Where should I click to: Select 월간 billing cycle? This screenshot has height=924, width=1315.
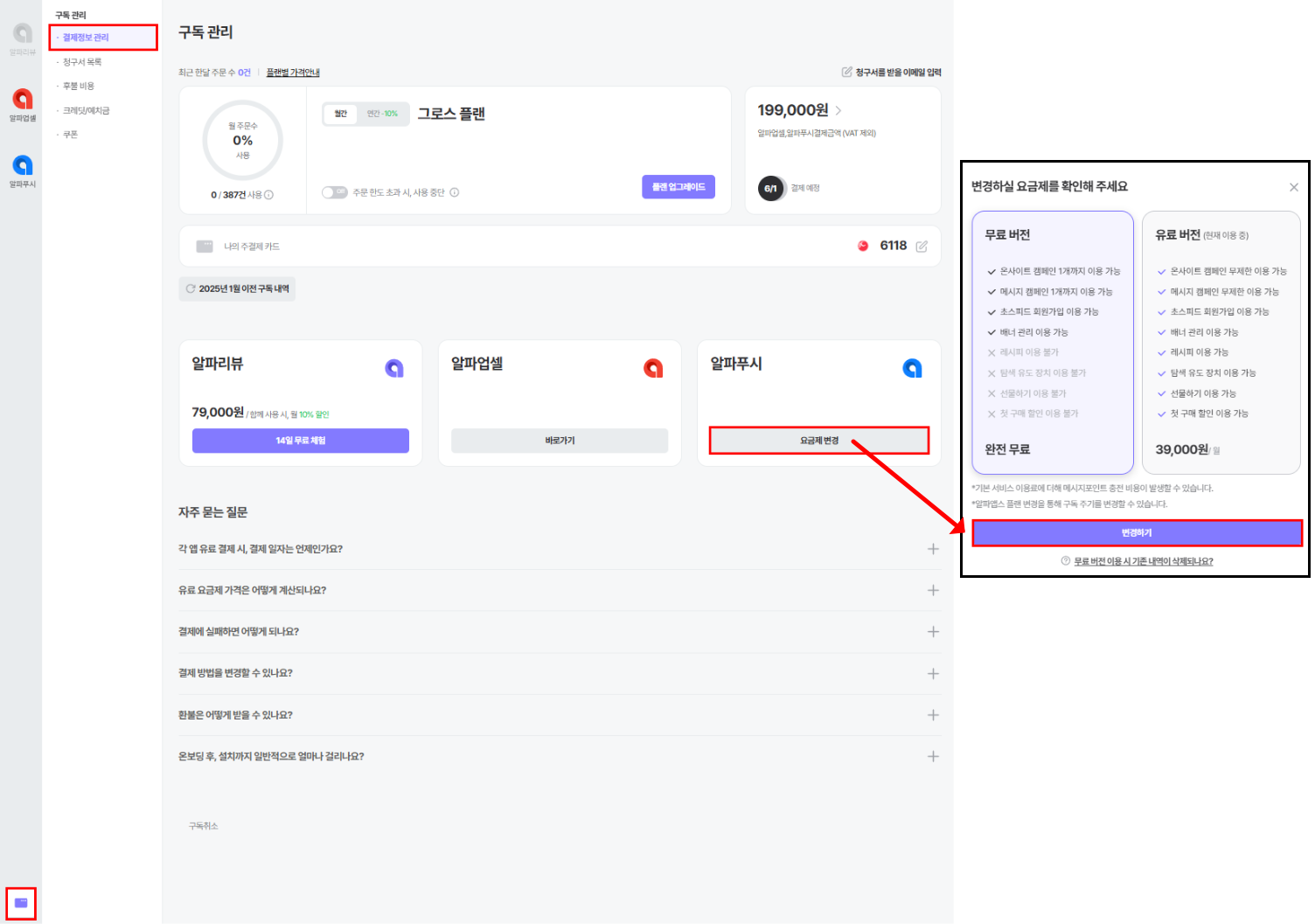pyautogui.click(x=341, y=114)
